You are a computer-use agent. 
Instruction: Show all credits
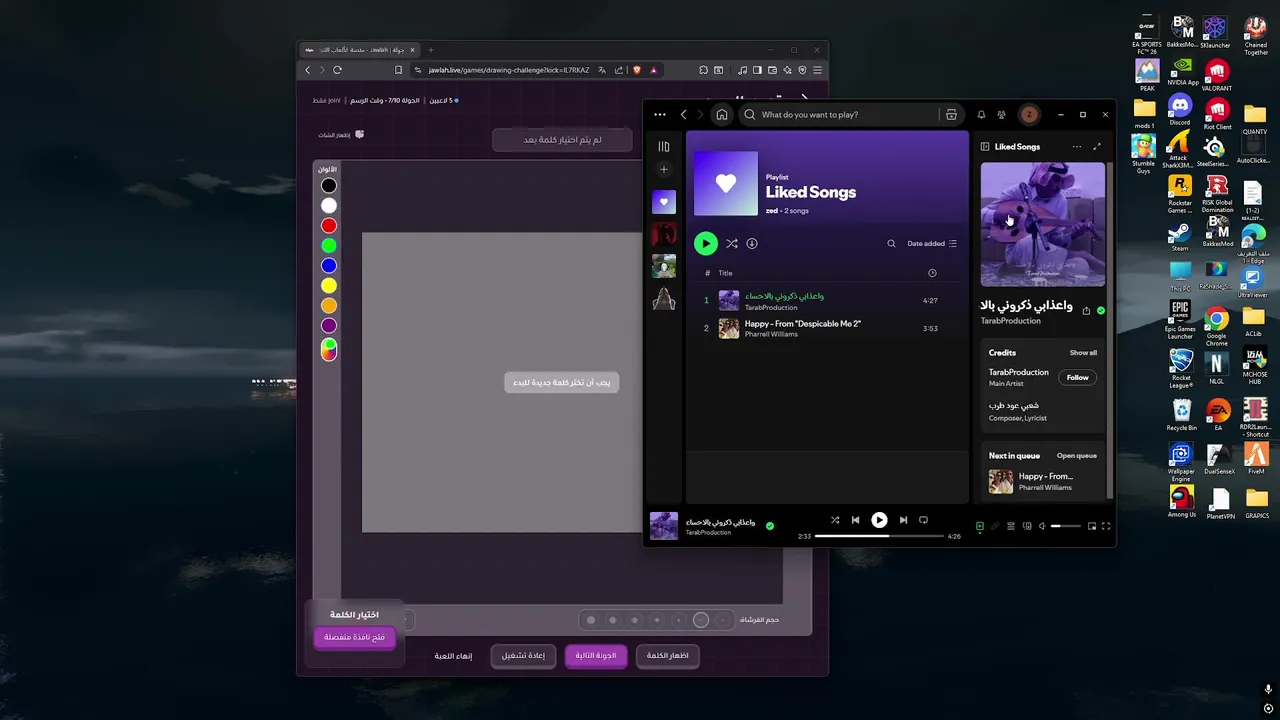click(x=1083, y=353)
